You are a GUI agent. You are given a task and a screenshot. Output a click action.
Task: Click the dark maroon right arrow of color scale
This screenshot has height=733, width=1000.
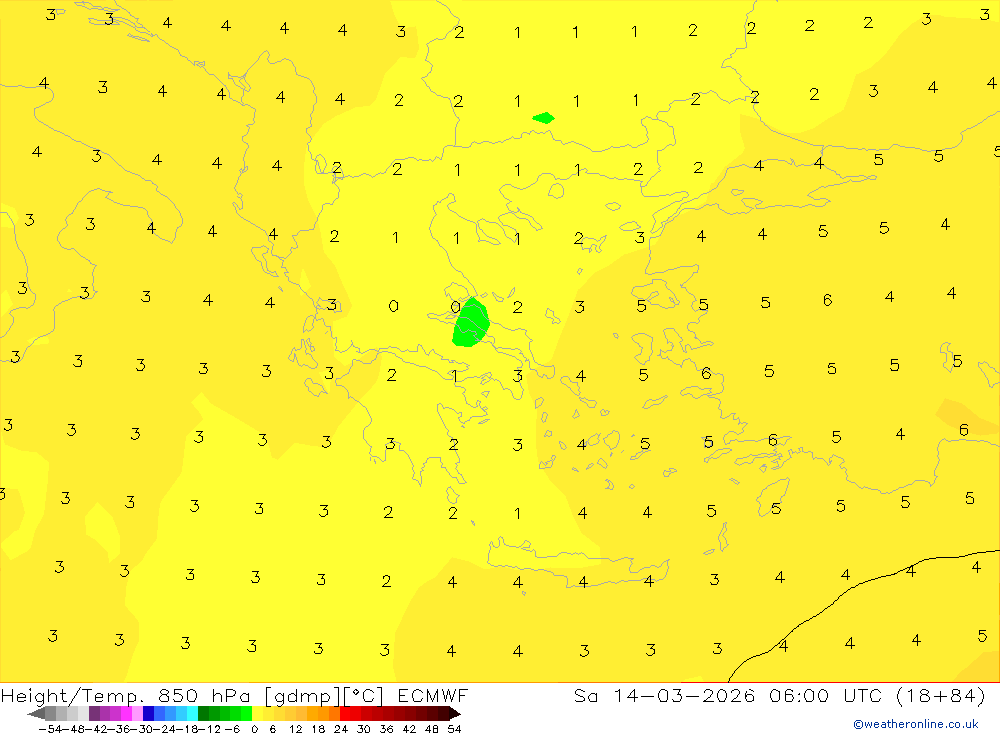[455, 713]
